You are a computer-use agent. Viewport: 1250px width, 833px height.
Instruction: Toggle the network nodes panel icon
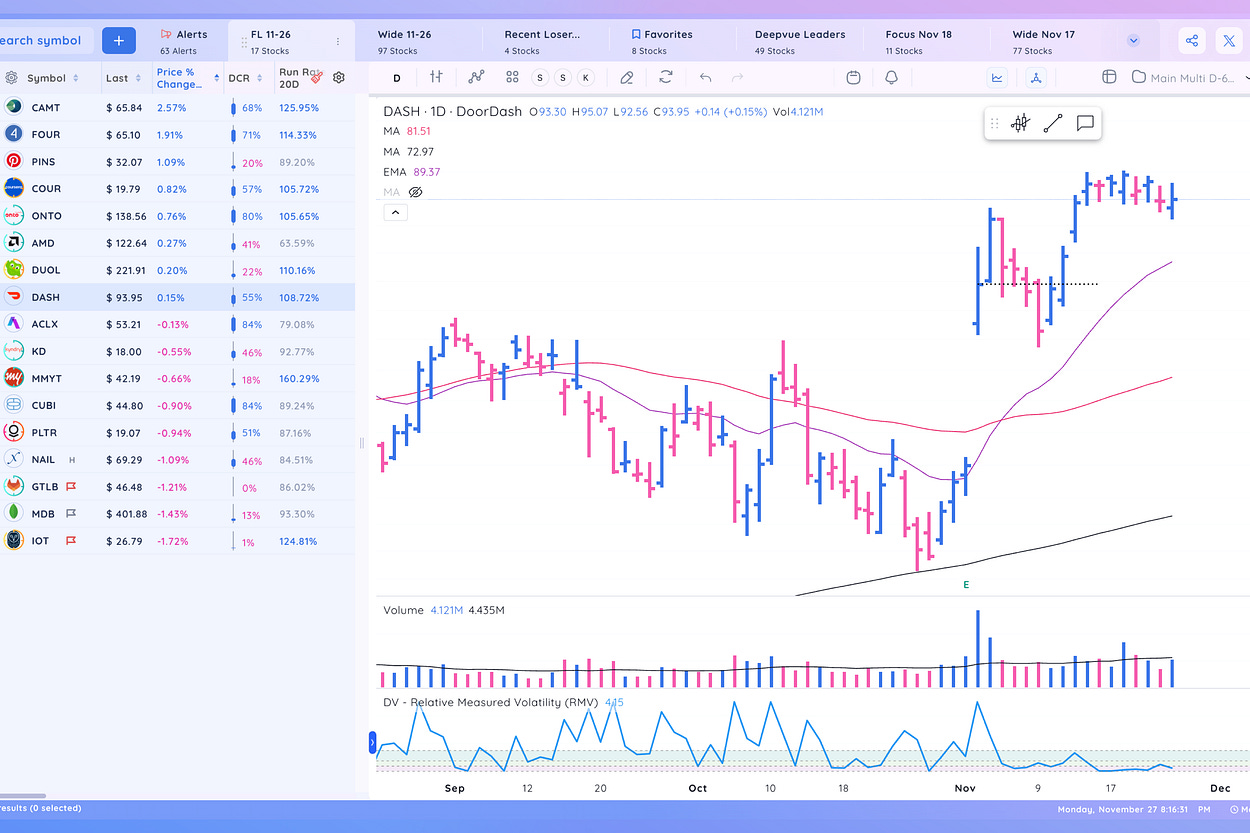1036,77
